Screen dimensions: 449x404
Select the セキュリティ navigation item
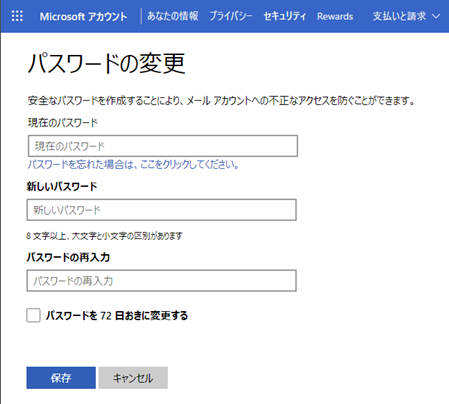click(285, 16)
